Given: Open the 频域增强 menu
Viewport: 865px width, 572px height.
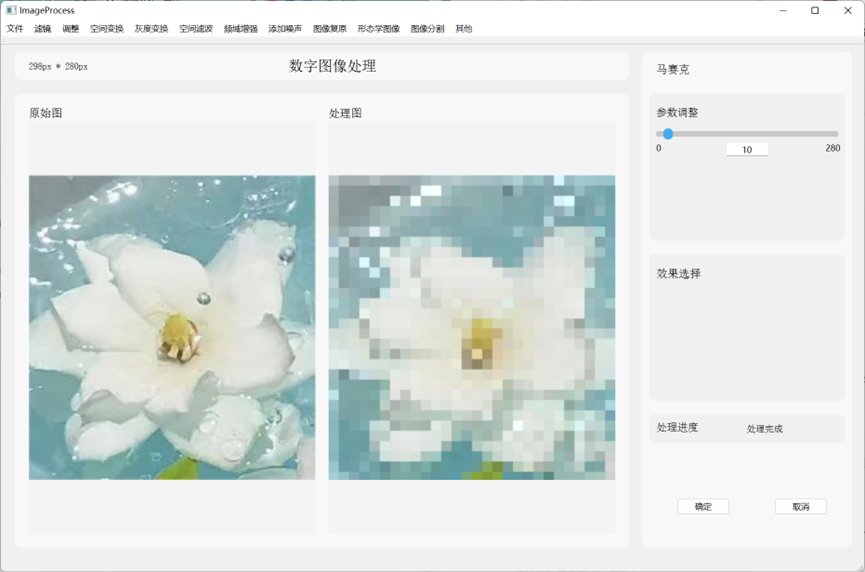Looking at the screenshot, I should (x=241, y=29).
